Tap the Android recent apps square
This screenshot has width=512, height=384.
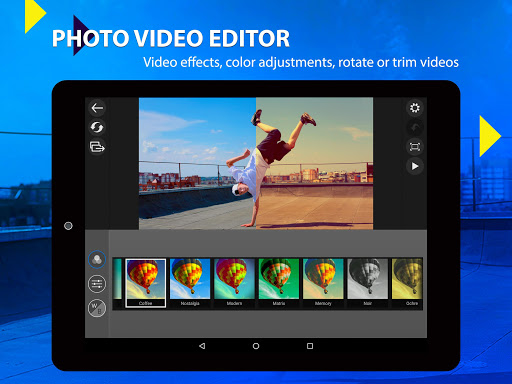pyautogui.click(x=310, y=346)
